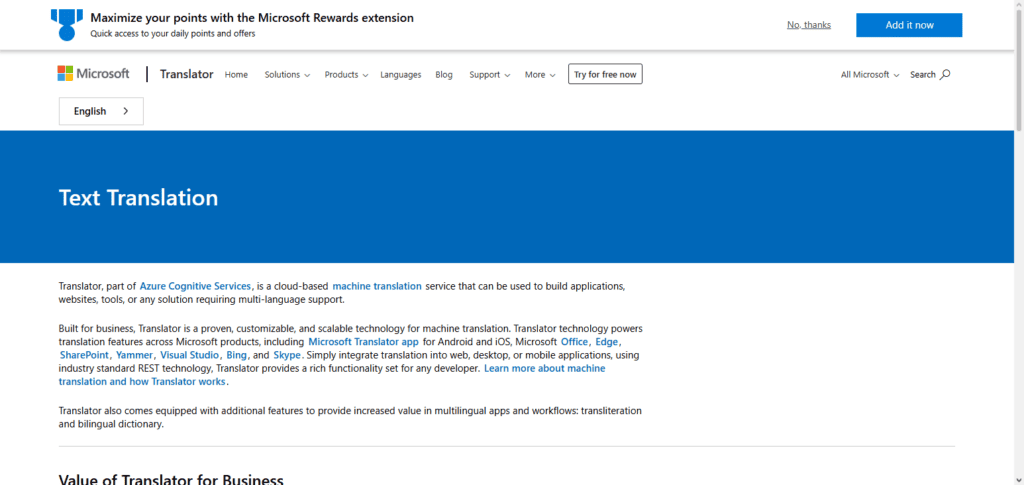Follow the Yammer link
The width and height of the screenshot is (1024, 485).
[x=134, y=355]
